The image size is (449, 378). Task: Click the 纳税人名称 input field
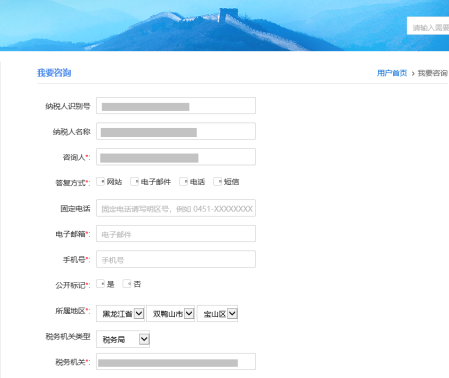coord(176,131)
